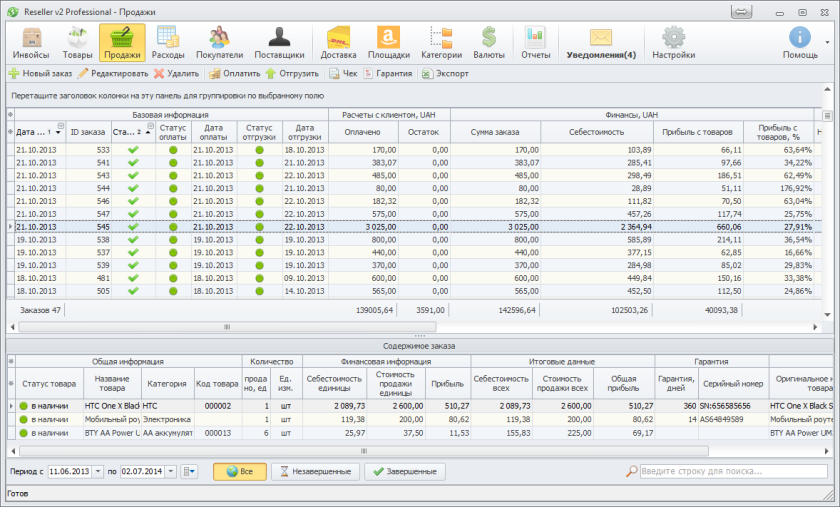Open Уведомления(4) notifications
This screenshot has height=507, width=840.
(600, 43)
